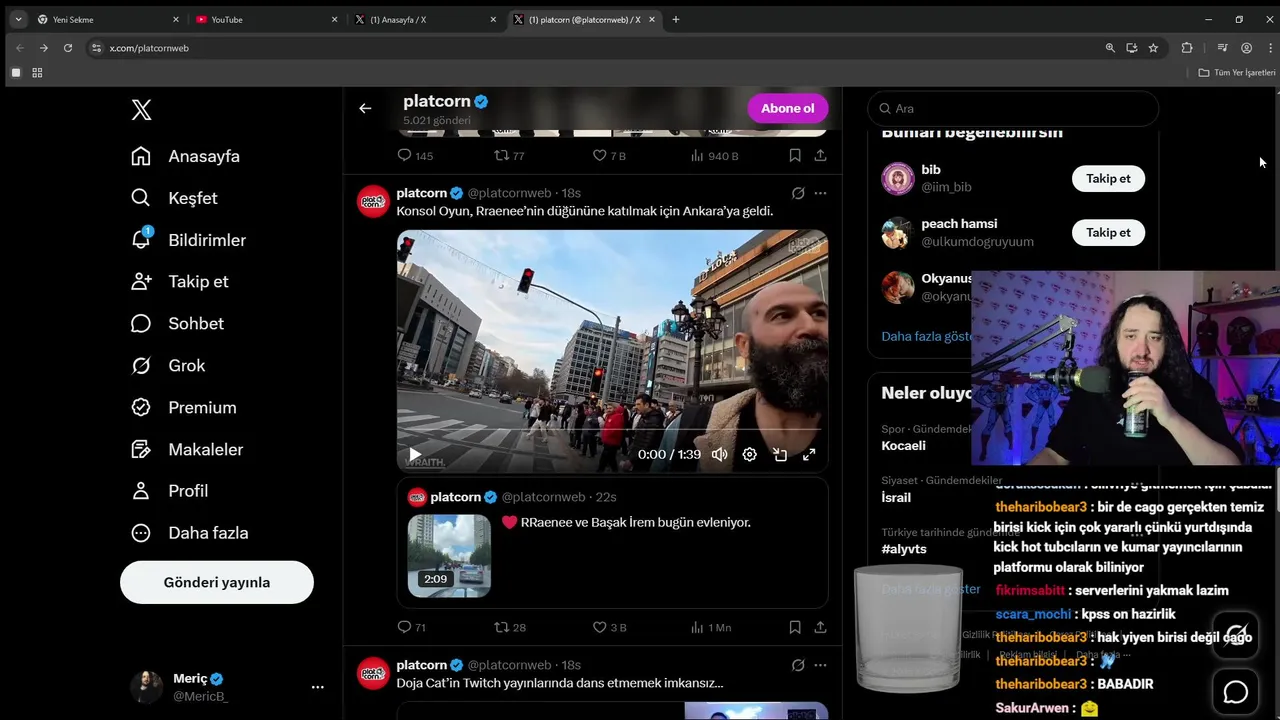Click Grok icon on Doja Cat post
This screenshot has width=1280, height=720.
tap(798, 665)
